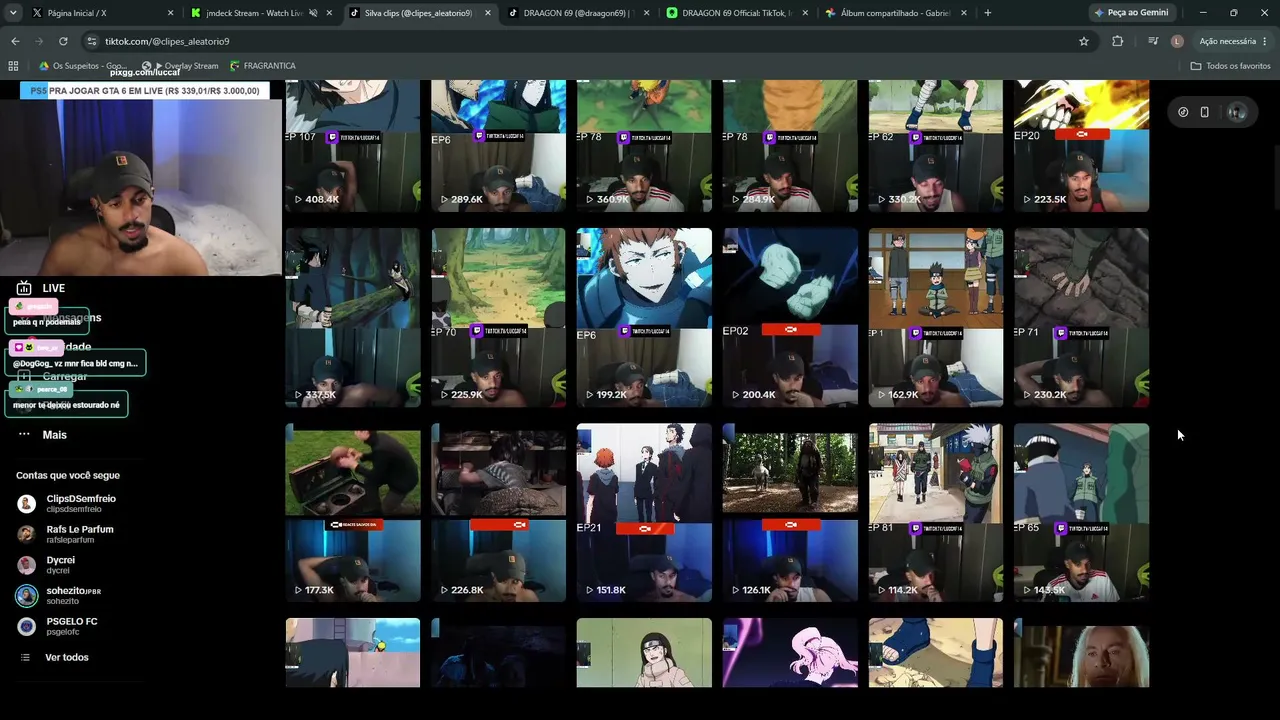Close the Página Inicial / X tab

click(x=170, y=13)
